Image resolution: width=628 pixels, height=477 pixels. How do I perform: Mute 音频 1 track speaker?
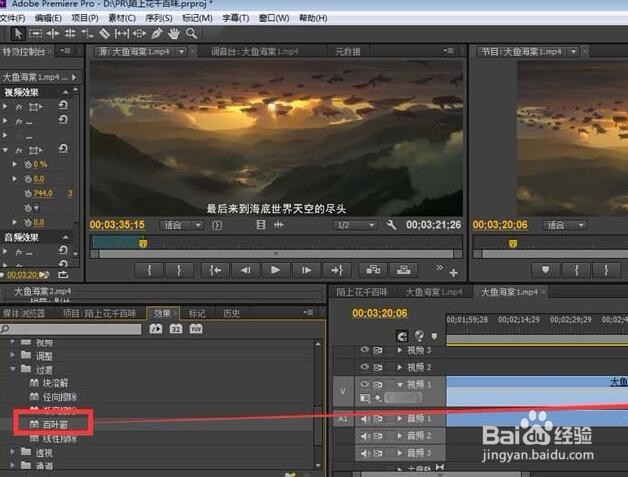click(x=364, y=419)
